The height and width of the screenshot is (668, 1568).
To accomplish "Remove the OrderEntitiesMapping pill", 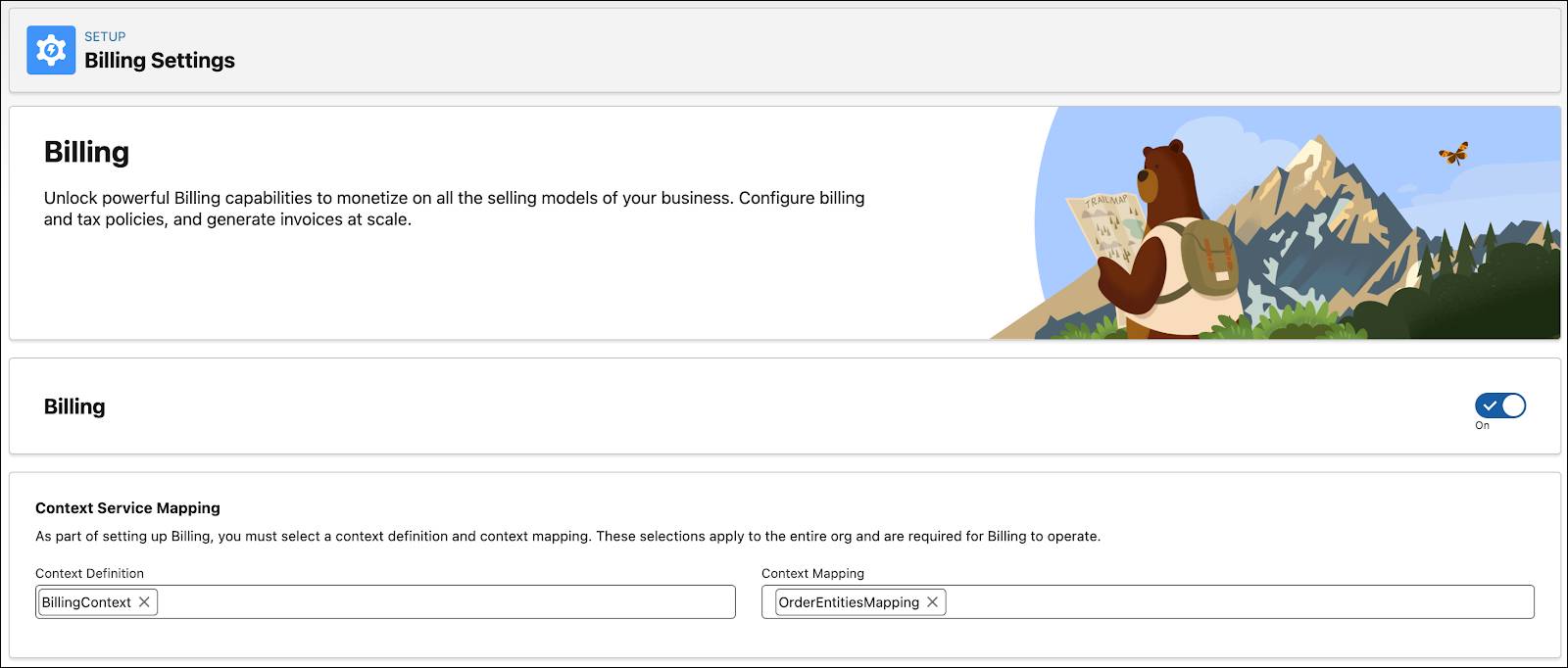I will 933,601.
